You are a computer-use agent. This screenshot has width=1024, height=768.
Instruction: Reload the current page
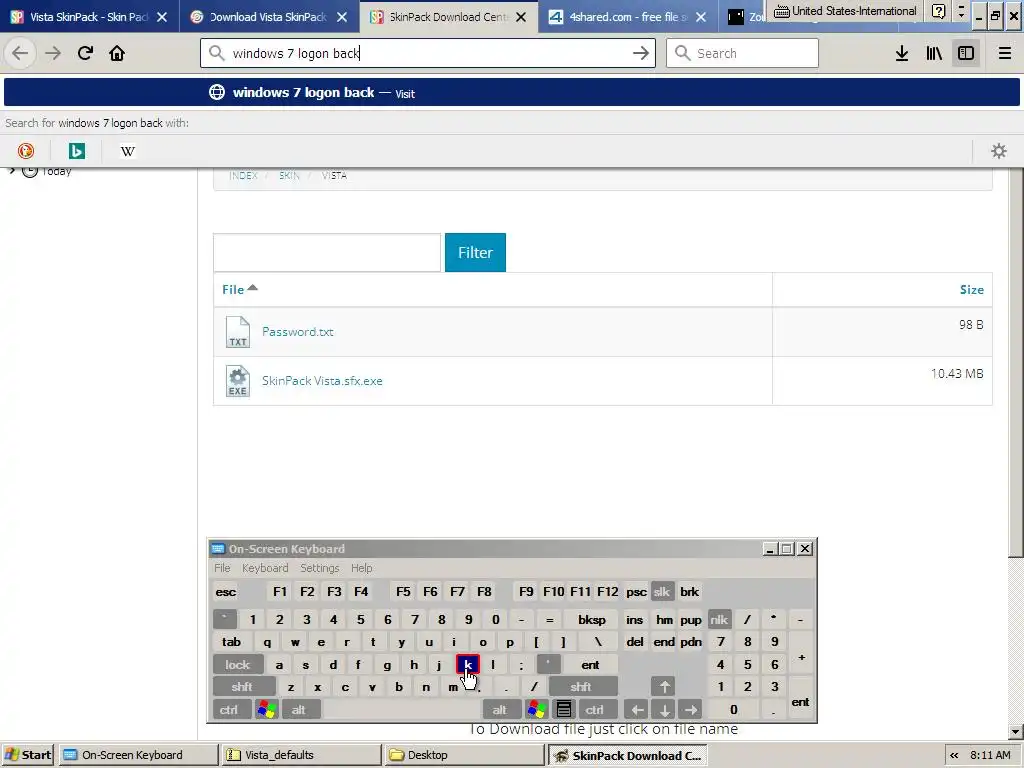coord(85,53)
